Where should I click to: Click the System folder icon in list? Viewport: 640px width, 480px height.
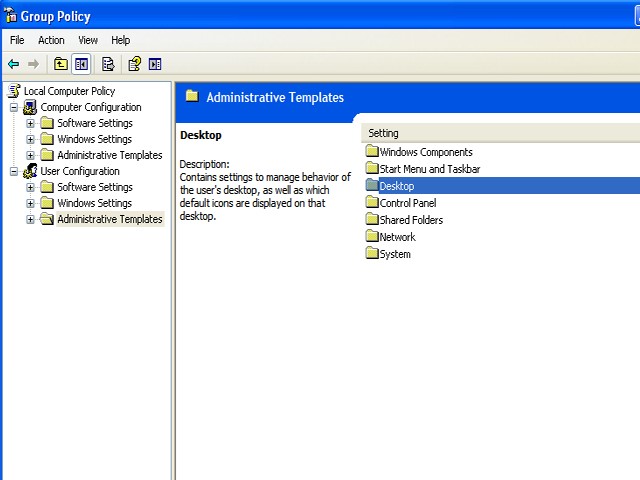pyautogui.click(x=372, y=253)
